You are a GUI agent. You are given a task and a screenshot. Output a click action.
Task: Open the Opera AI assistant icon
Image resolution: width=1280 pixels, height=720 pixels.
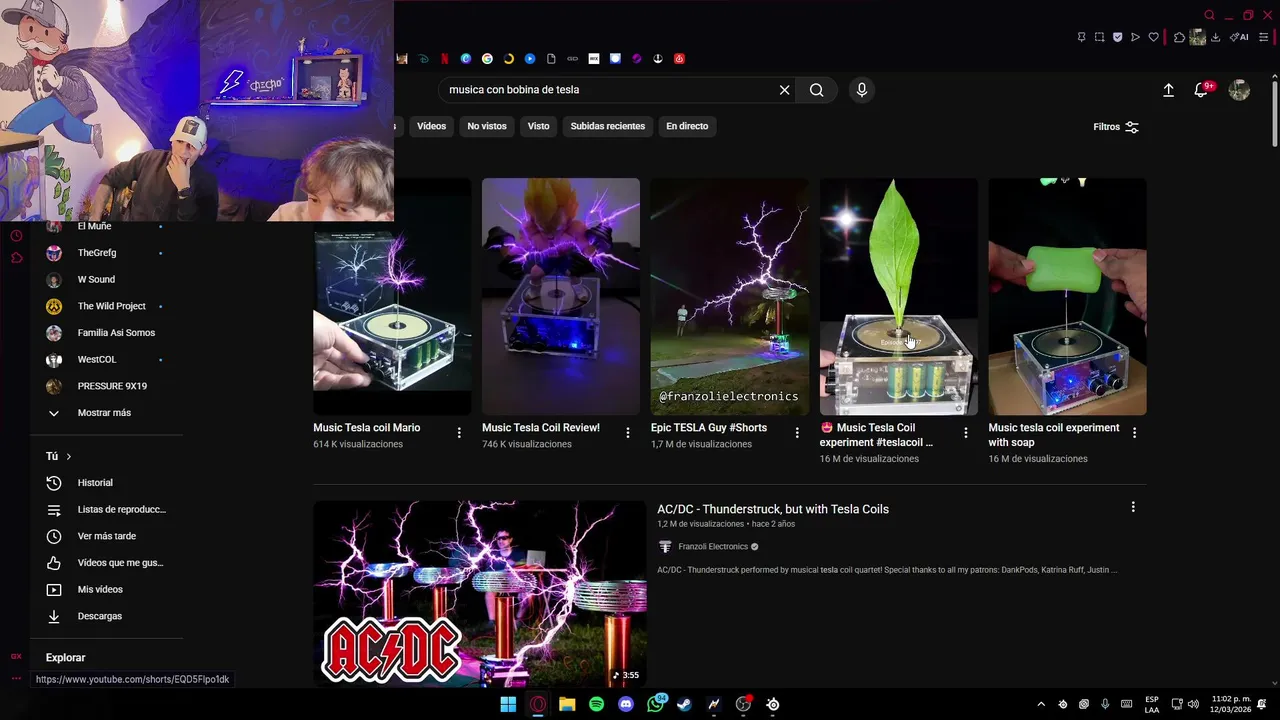coord(1239,38)
